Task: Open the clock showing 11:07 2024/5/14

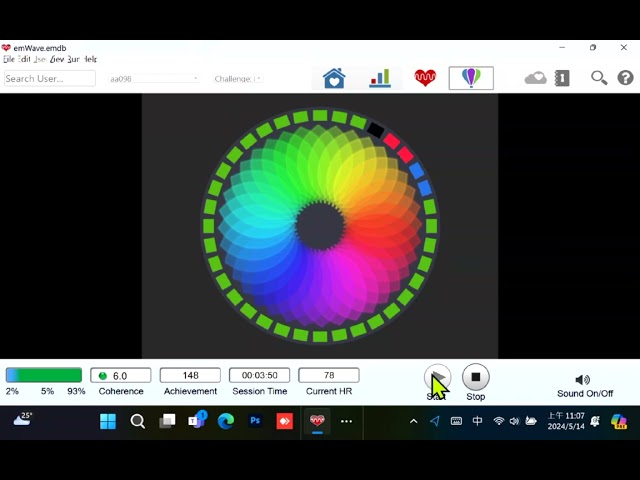Action: 566,421
